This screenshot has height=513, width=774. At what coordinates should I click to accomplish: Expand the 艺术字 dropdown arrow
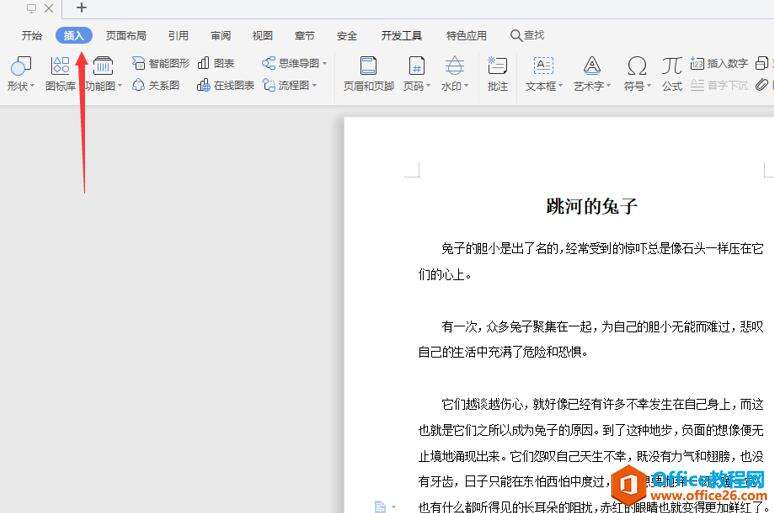609,86
